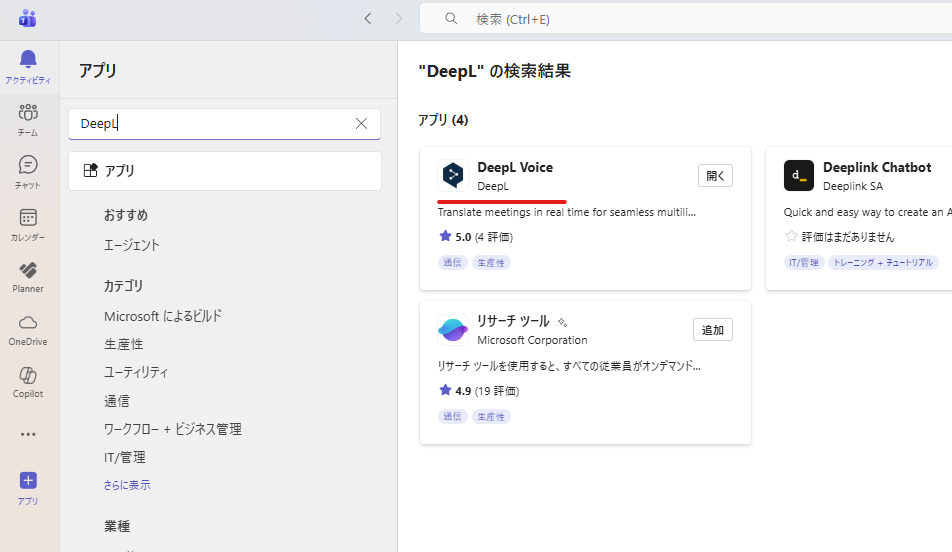Viewport: 952px width, 552px height.
Task: Click the IT/管理 tag on Deeplink Chatbot
Action: 802,263
